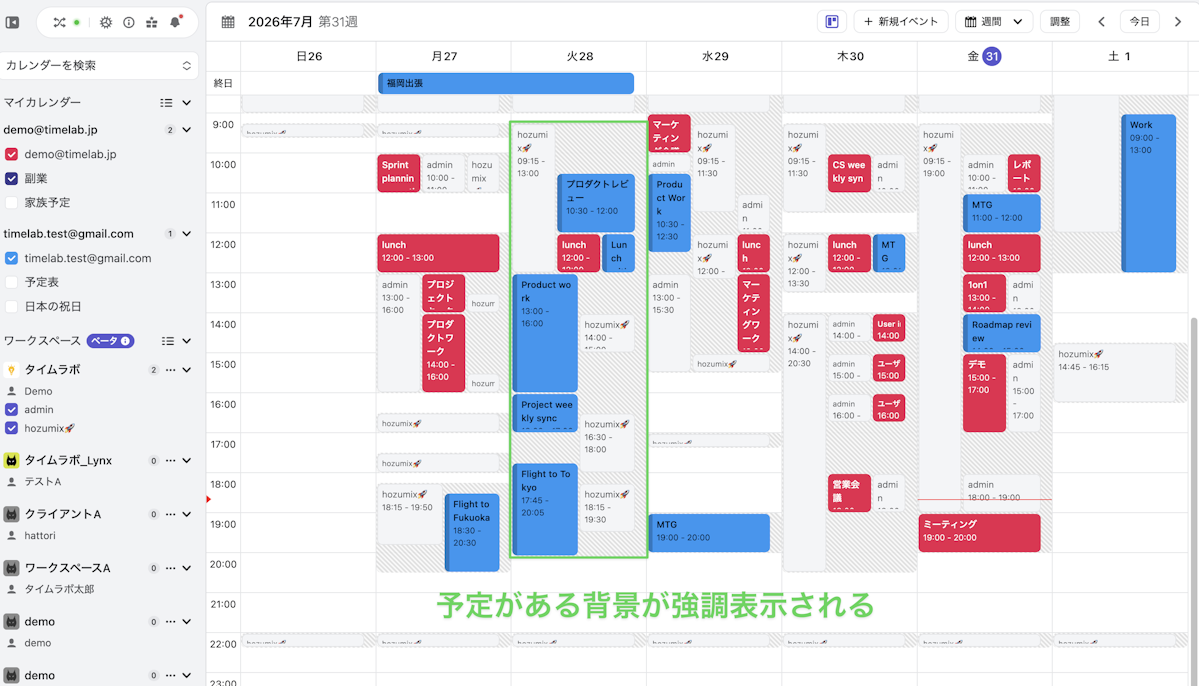Open more options for クライアントA
1199x686 pixels.
click(171, 514)
